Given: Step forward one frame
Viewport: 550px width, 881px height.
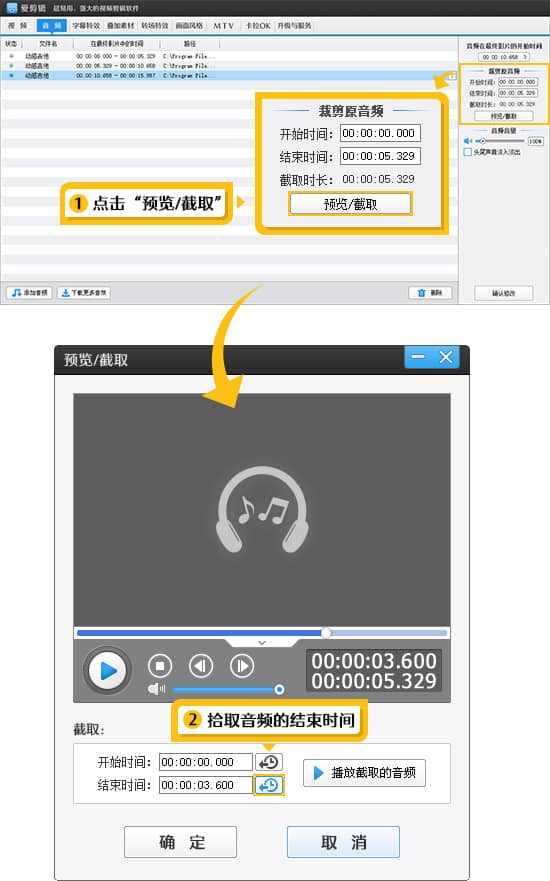Looking at the screenshot, I should pyautogui.click(x=242, y=666).
